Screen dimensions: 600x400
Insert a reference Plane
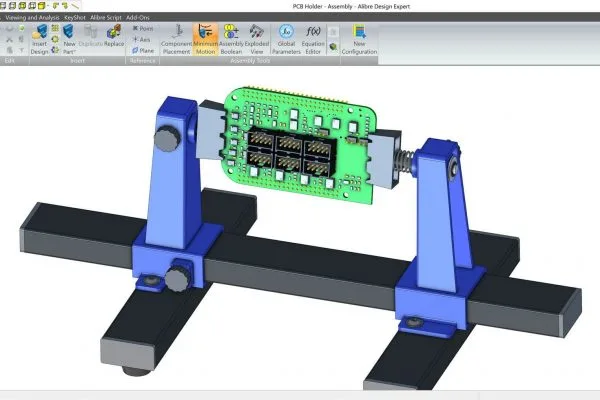(143, 51)
